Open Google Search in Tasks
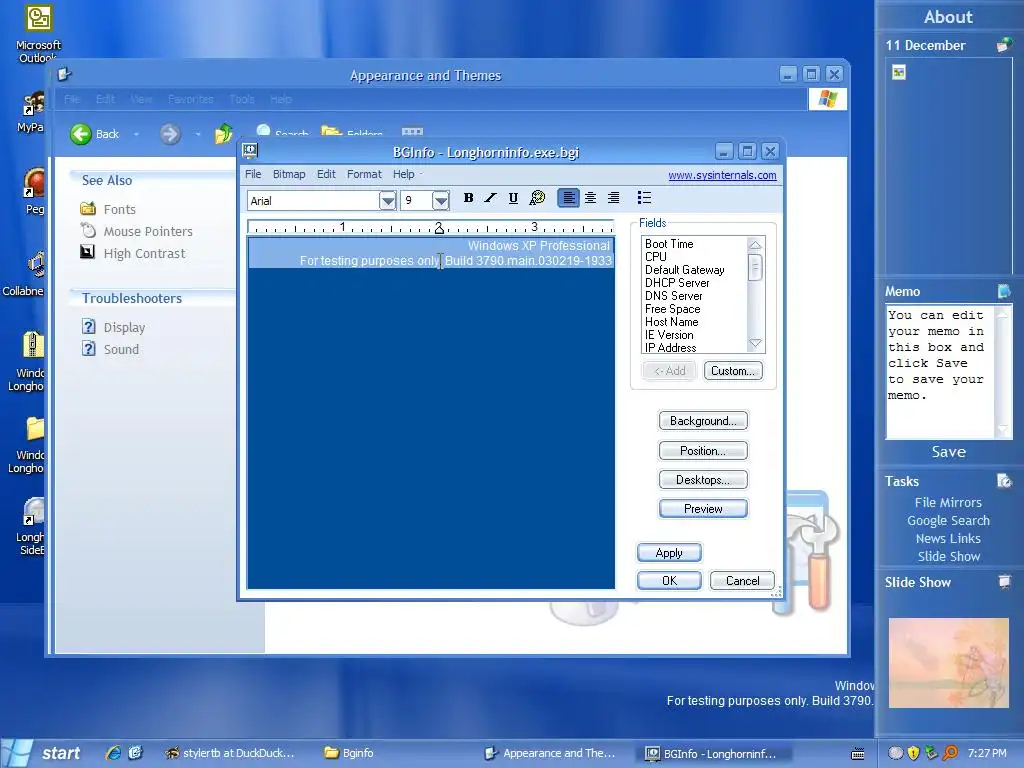1024x768 pixels. [x=948, y=520]
